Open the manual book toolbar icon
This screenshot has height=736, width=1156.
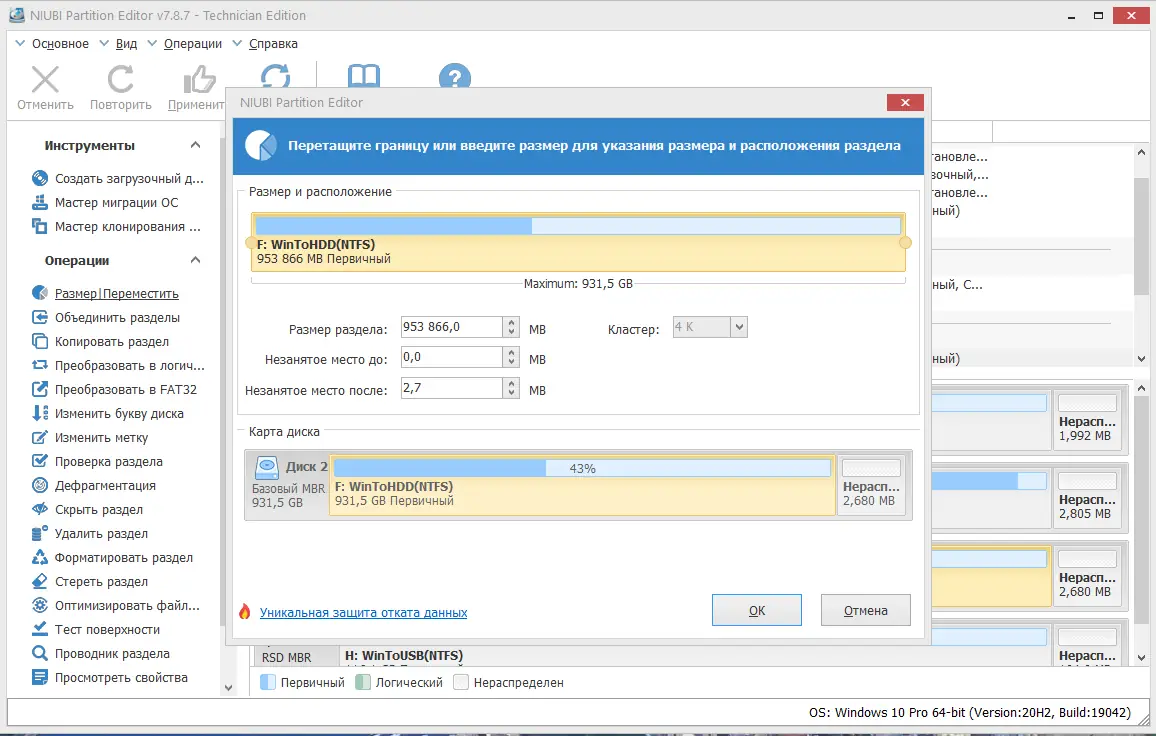click(363, 75)
